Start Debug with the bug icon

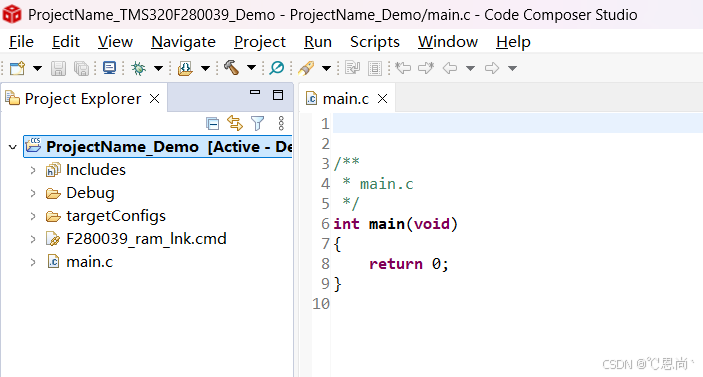(139, 68)
